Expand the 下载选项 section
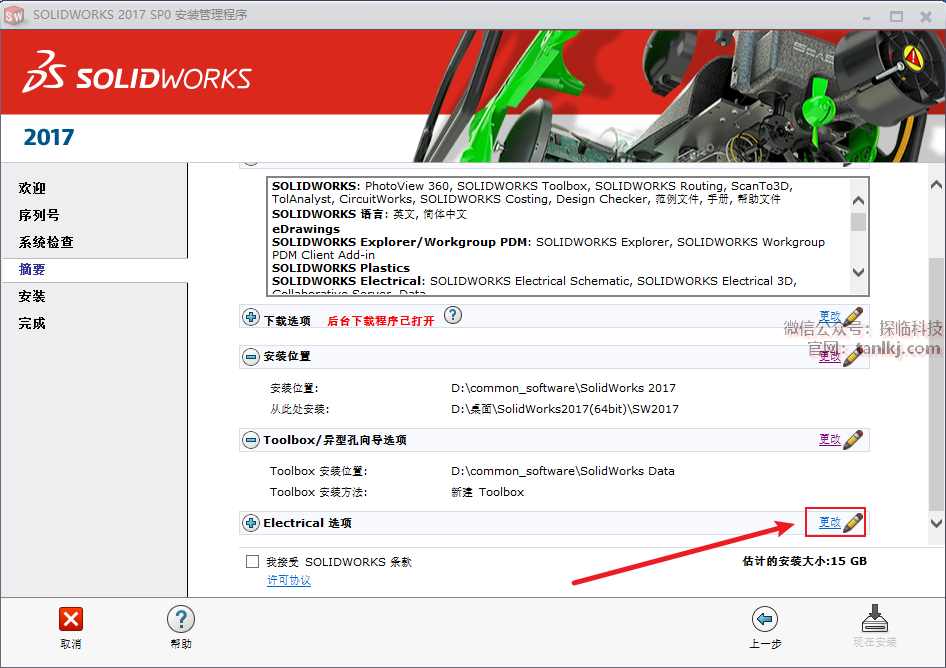This screenshot has height=668, width=946. coord(251,319)
